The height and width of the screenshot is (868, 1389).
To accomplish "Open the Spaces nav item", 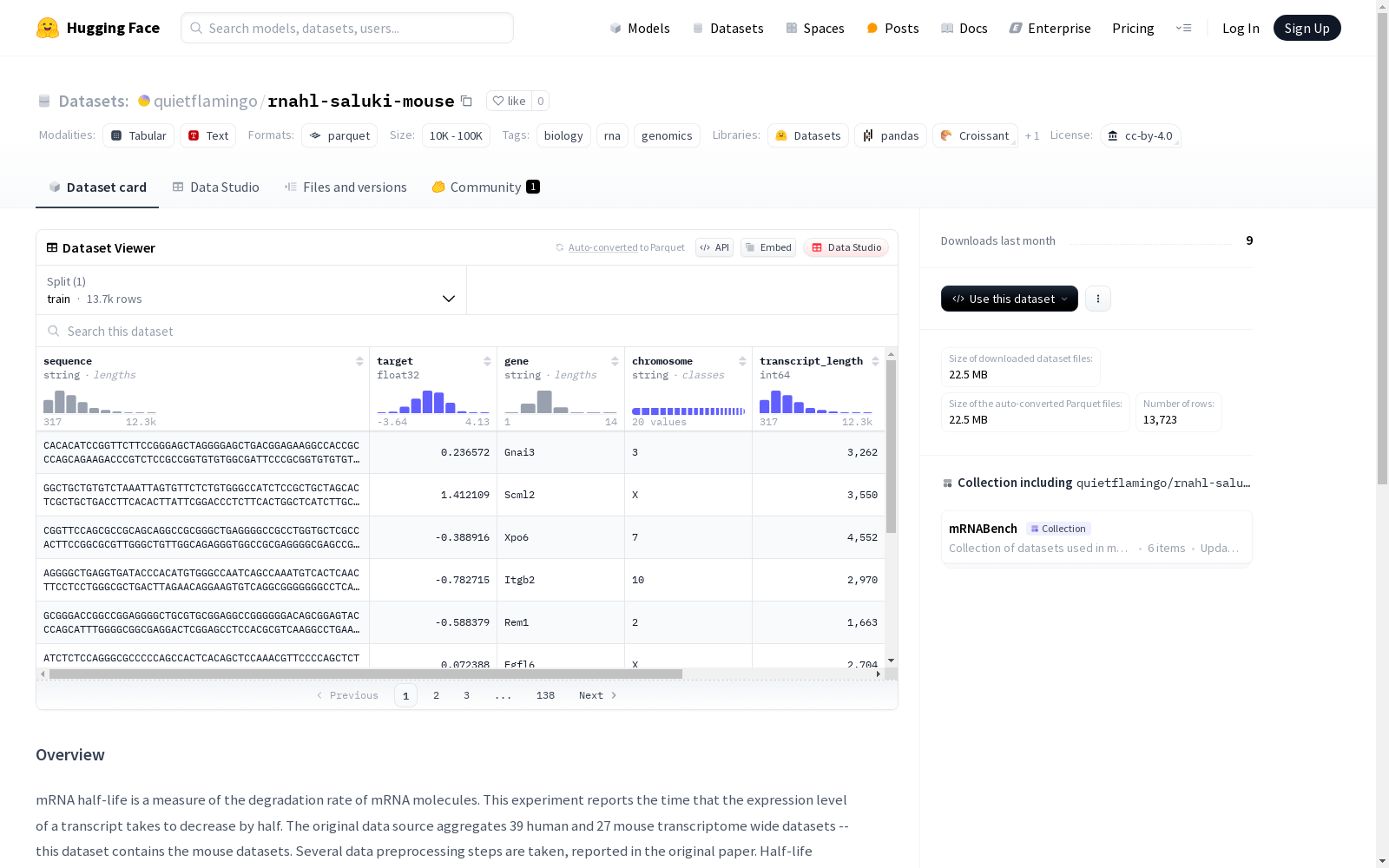I will 815,28.
